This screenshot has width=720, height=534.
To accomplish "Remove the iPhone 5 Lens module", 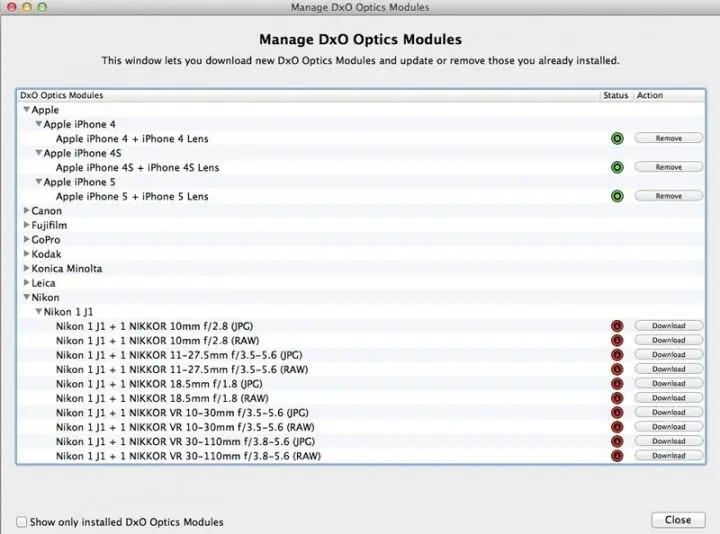I will [x=669, y=196].
